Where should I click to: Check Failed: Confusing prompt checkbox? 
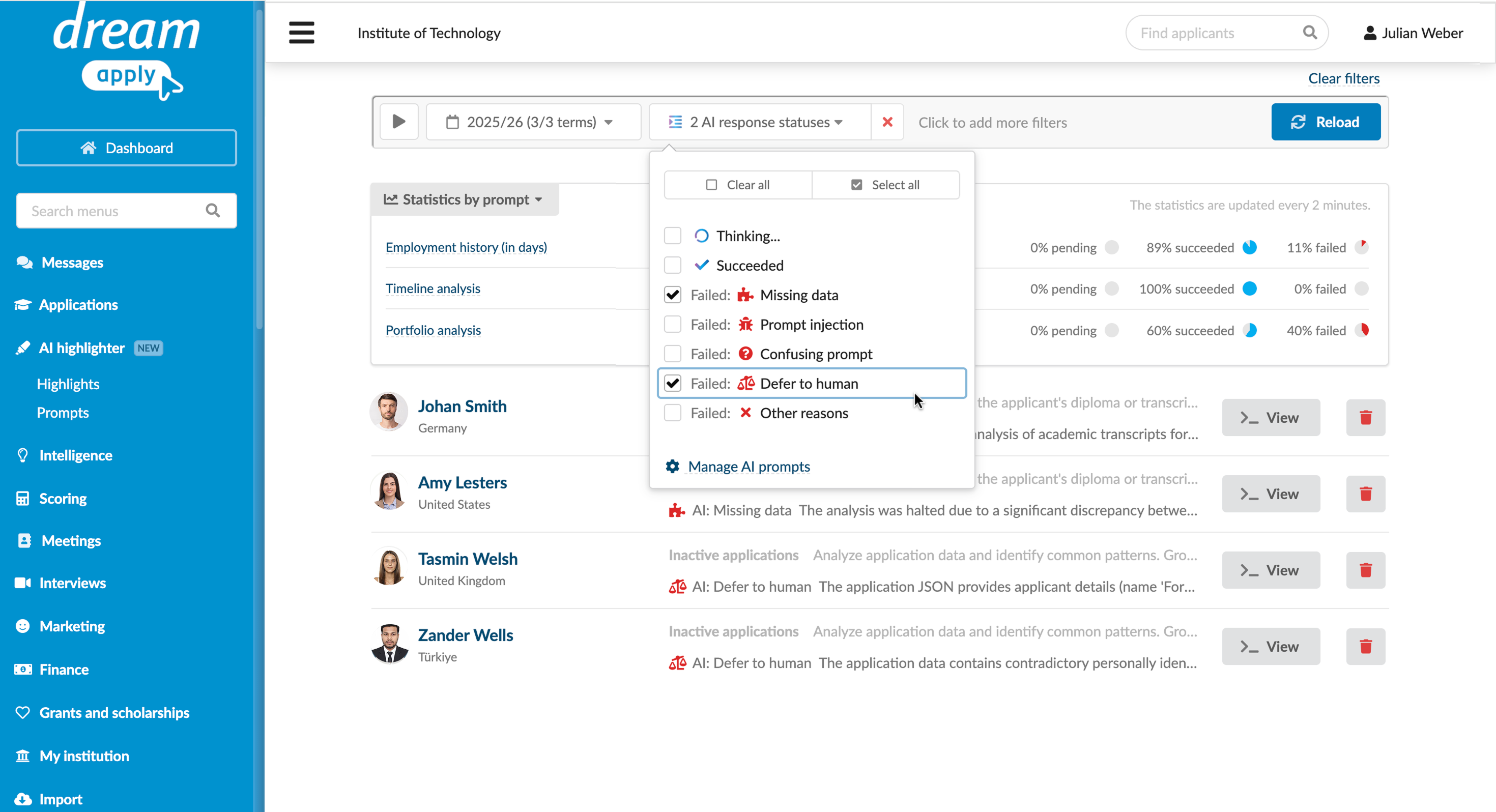[673, 354]
